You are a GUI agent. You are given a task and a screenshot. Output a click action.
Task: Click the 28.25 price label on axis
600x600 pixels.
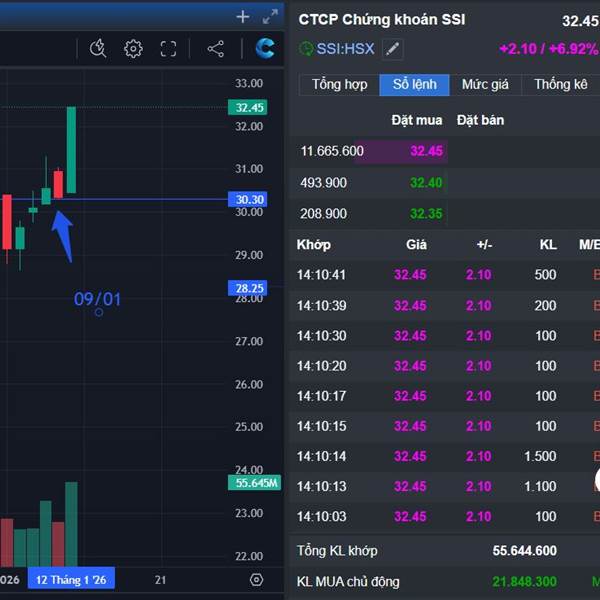[x=248, y=288]
